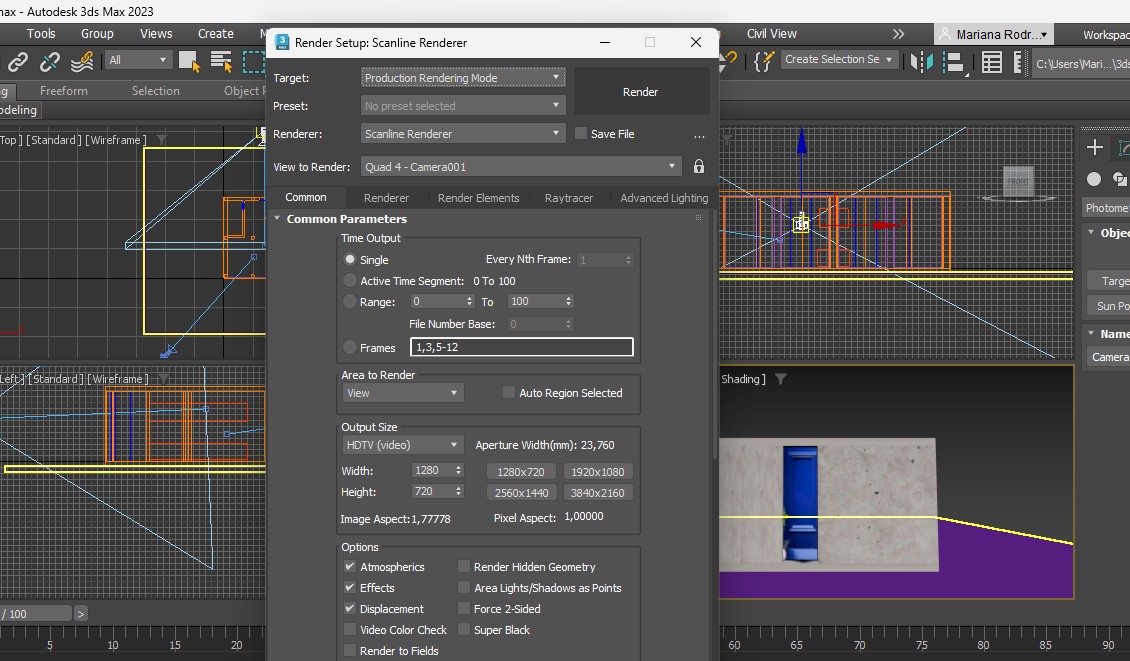
Task: Click the Unlink Selection broken-chain icon
Action: pos(49,62)
